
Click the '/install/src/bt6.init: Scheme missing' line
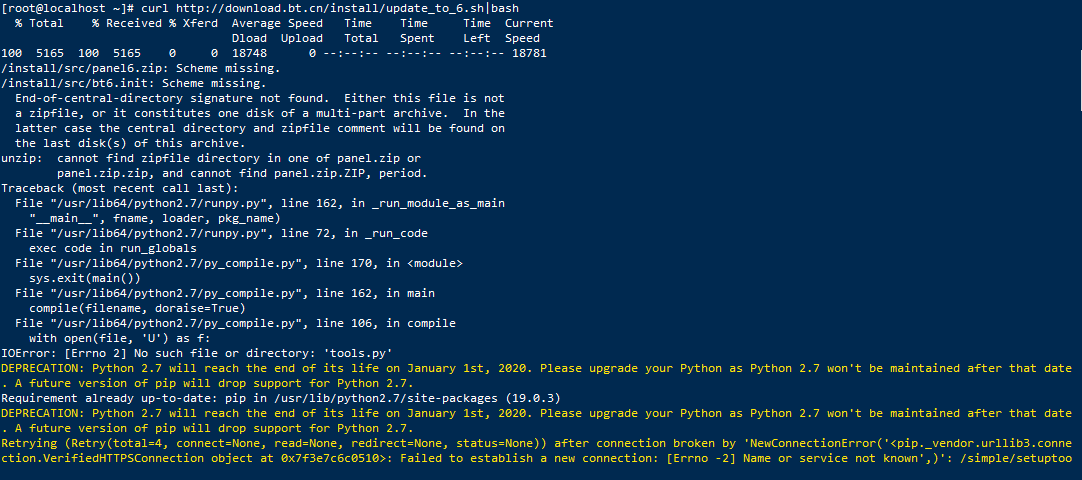134,83
